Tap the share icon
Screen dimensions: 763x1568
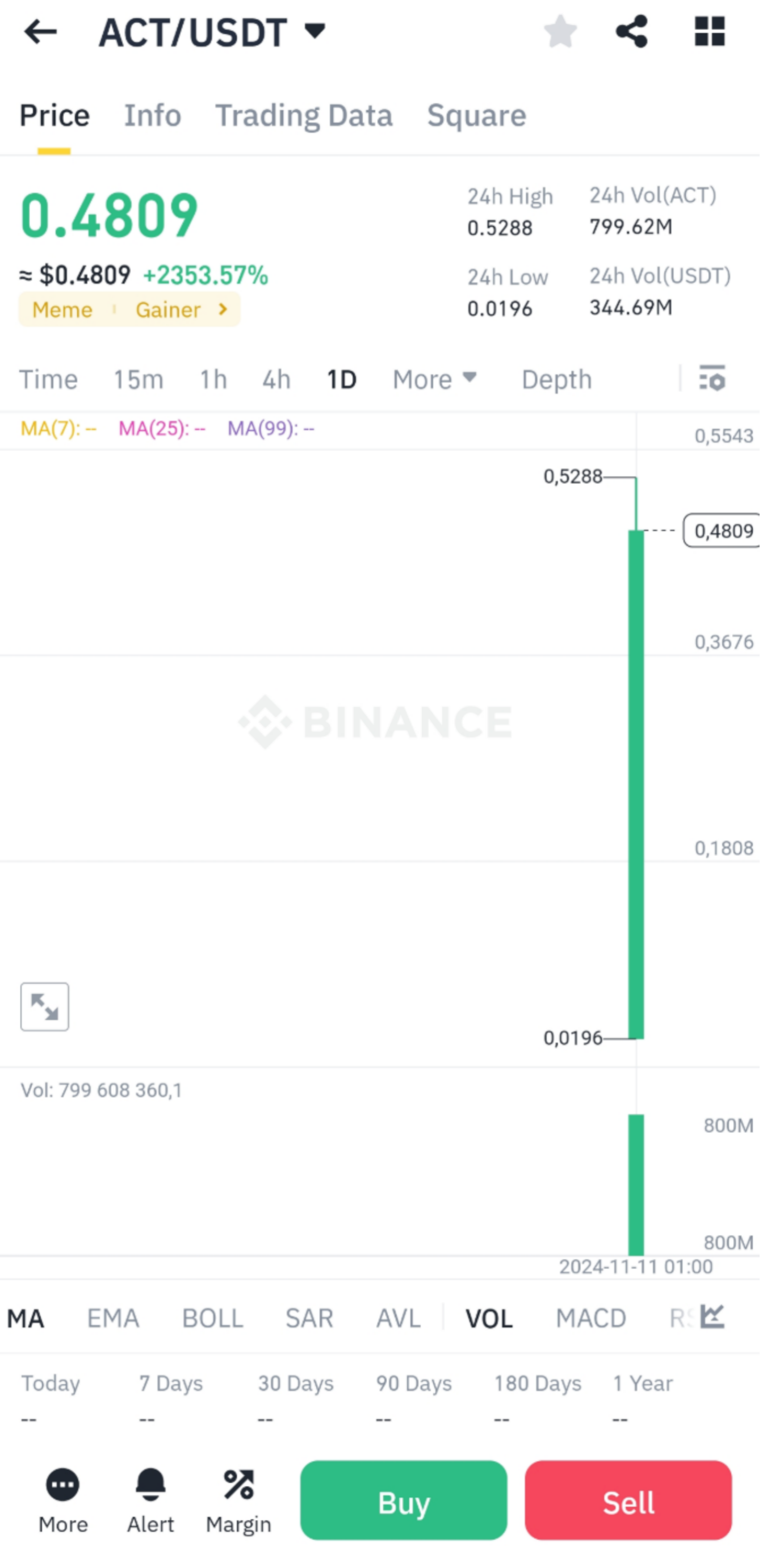click(x=631, y=32)
